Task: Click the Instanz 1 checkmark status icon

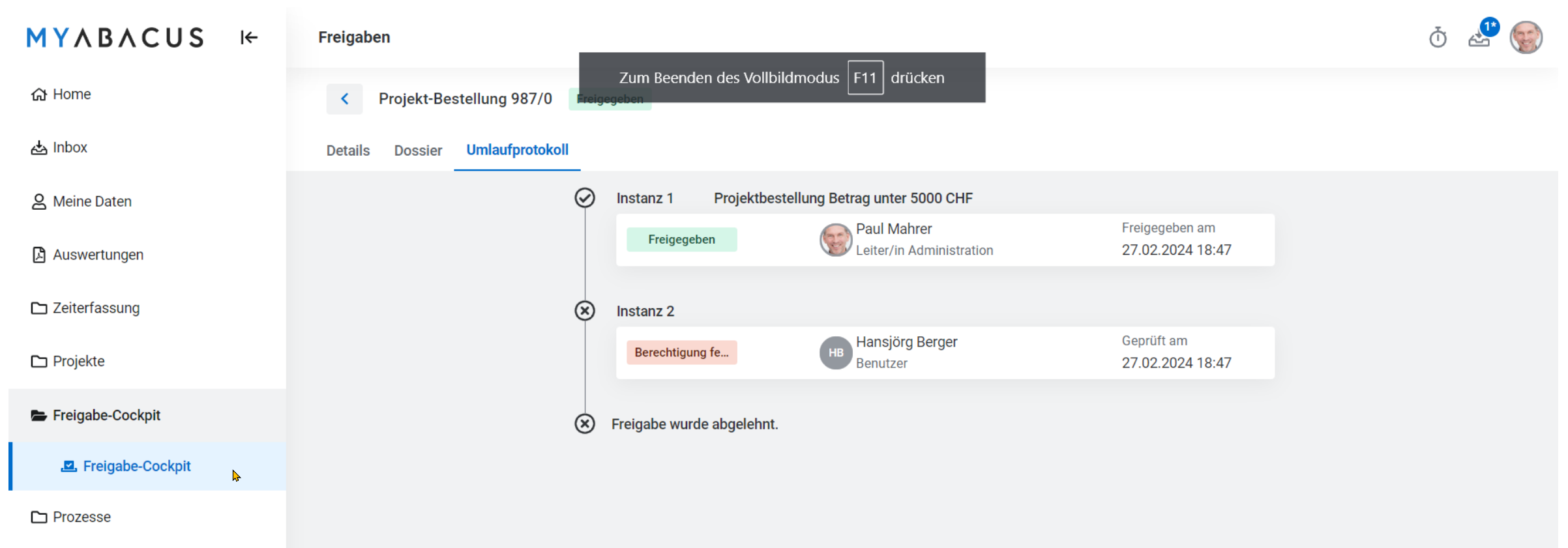Action: (x=585, y=197)
